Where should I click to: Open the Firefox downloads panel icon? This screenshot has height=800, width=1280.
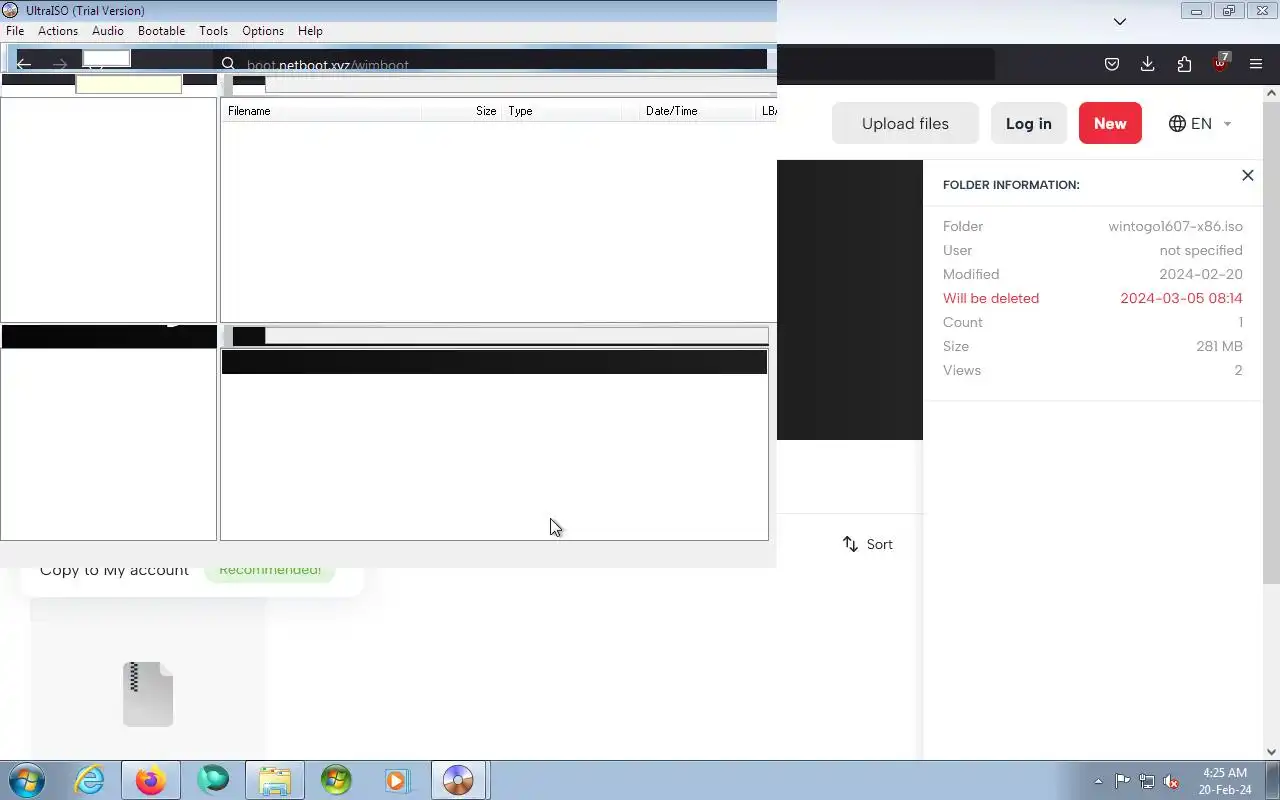[x=1147, y=64]
